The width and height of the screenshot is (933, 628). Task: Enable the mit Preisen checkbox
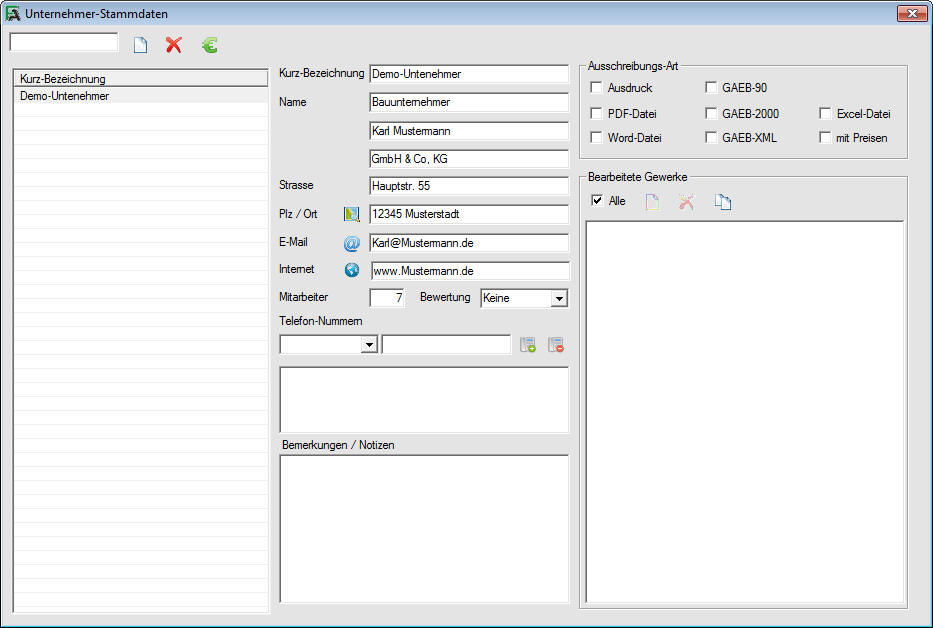click(x=825, y=138)
